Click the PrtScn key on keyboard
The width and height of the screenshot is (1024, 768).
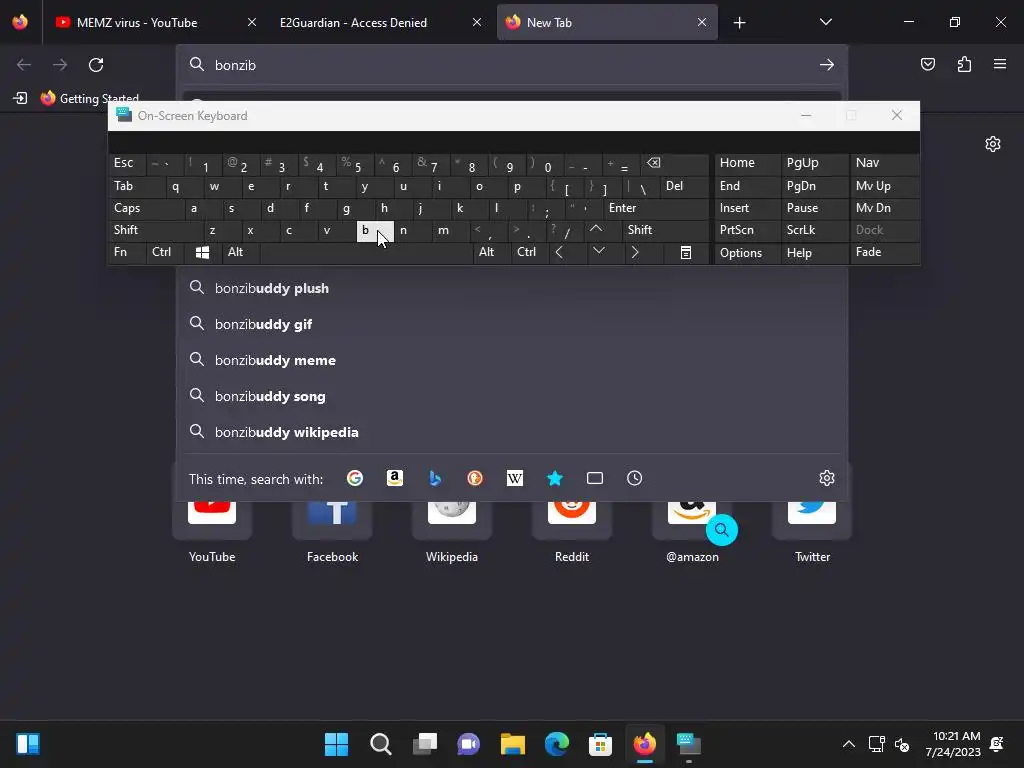click(x=747, y=230)
